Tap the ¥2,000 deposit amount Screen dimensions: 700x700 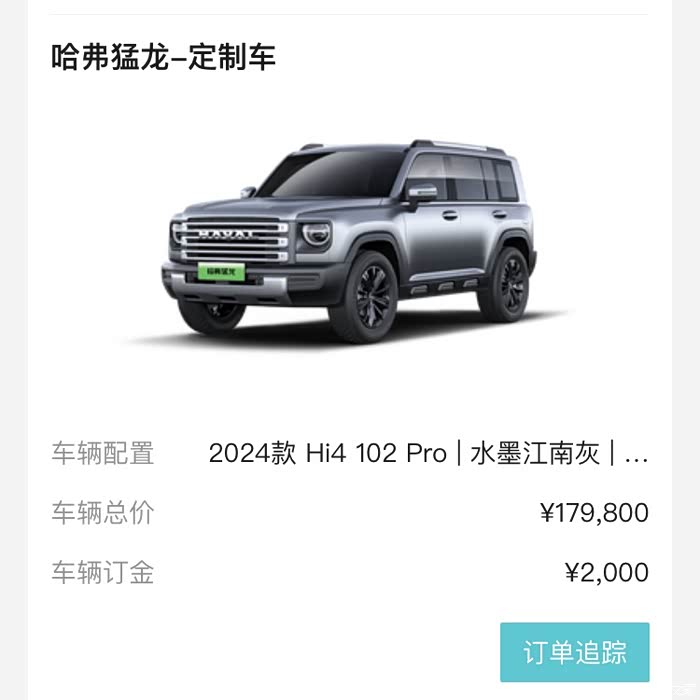coord(607,572)
